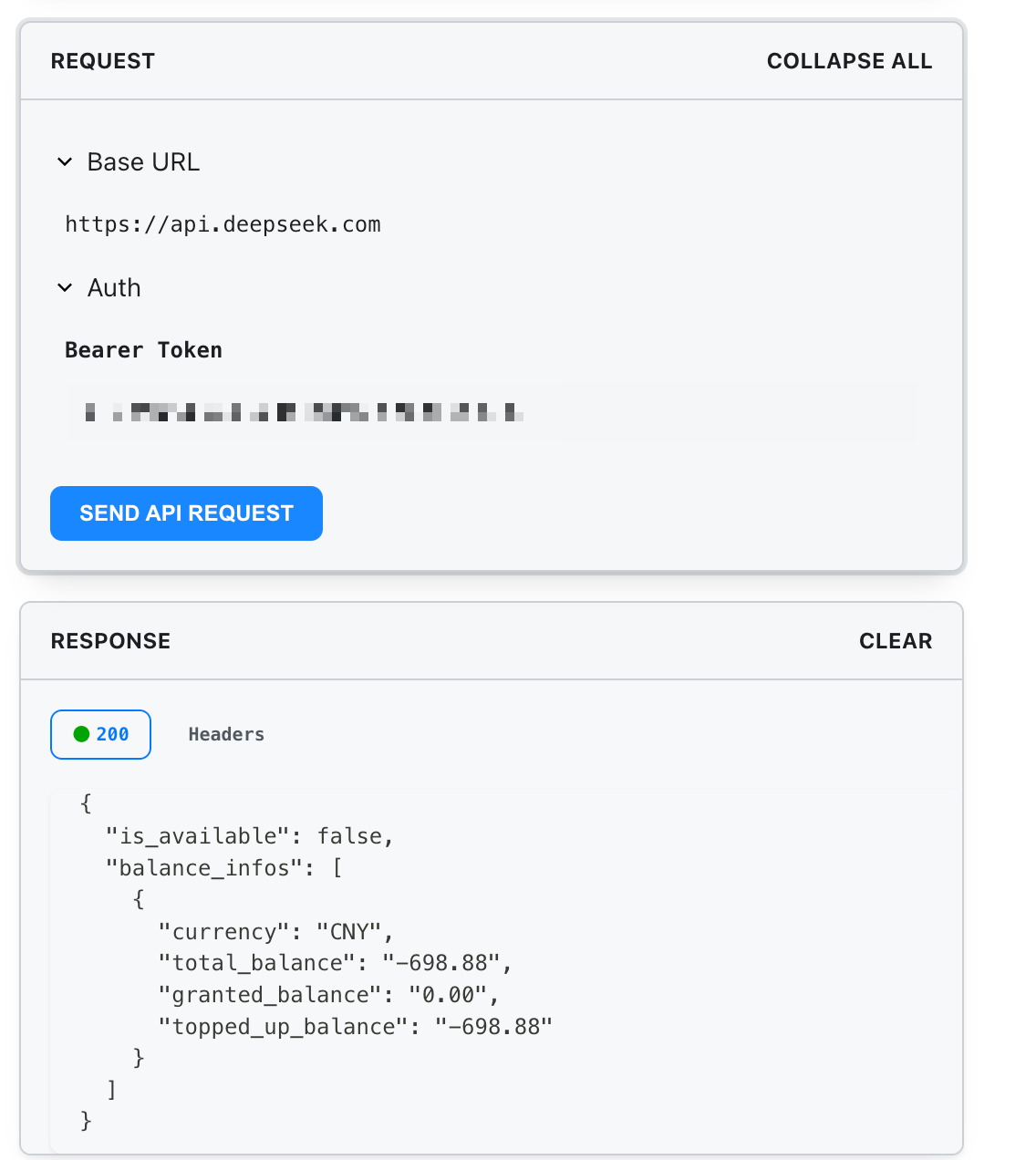Click COLLAPSE ALL in the request panel
The height and width of the screenshot is (1160, 1036).
tap(849, 61)
